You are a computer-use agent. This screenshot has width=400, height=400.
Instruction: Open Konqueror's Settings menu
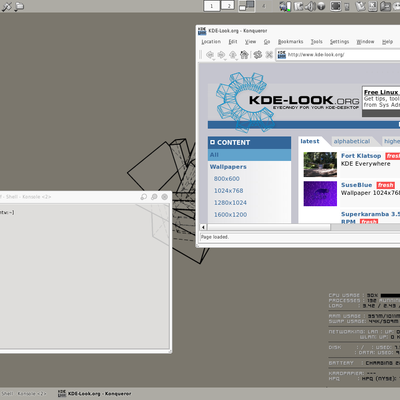pyautogui.click(x=339, y=42)
